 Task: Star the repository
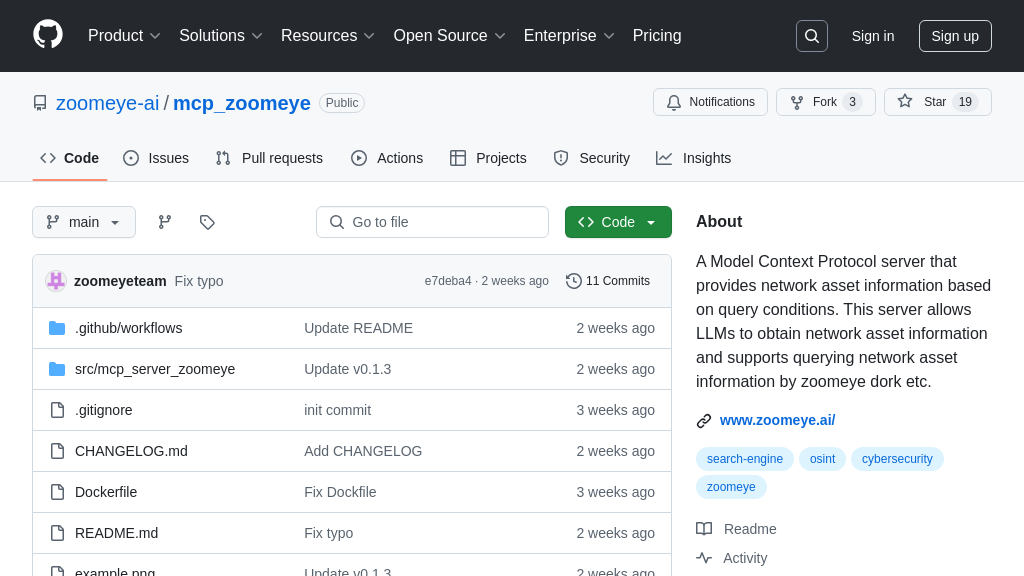[938, 102]
